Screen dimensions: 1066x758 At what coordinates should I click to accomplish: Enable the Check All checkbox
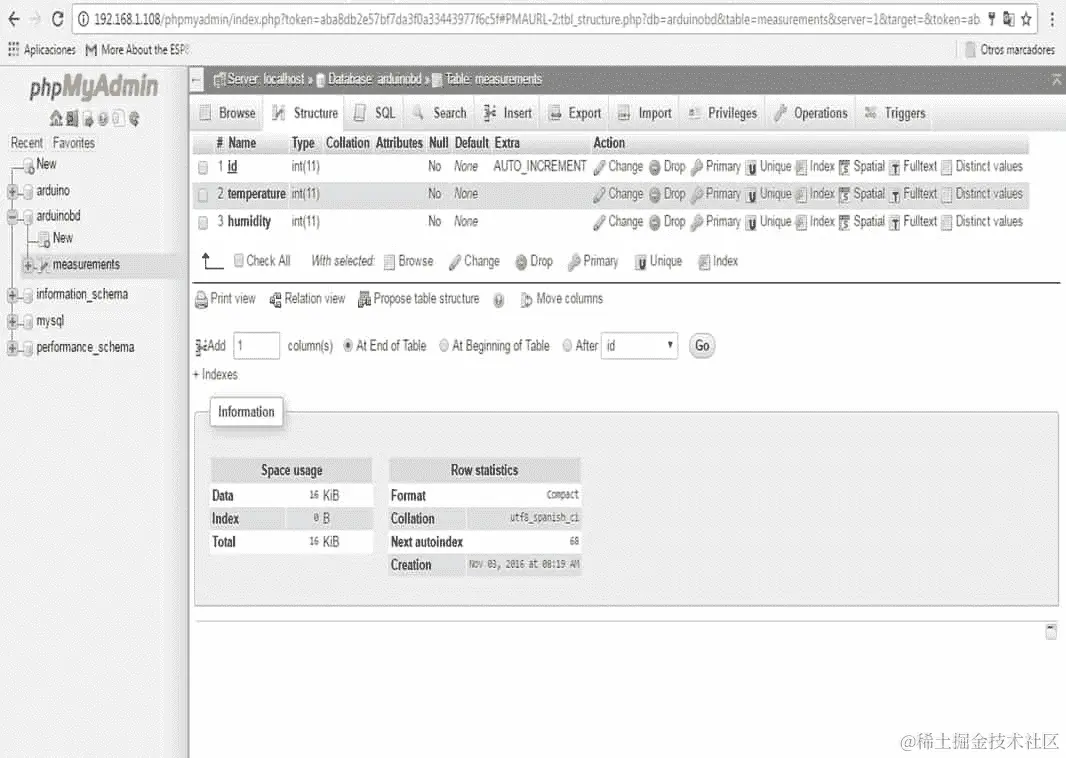point(239,260)
